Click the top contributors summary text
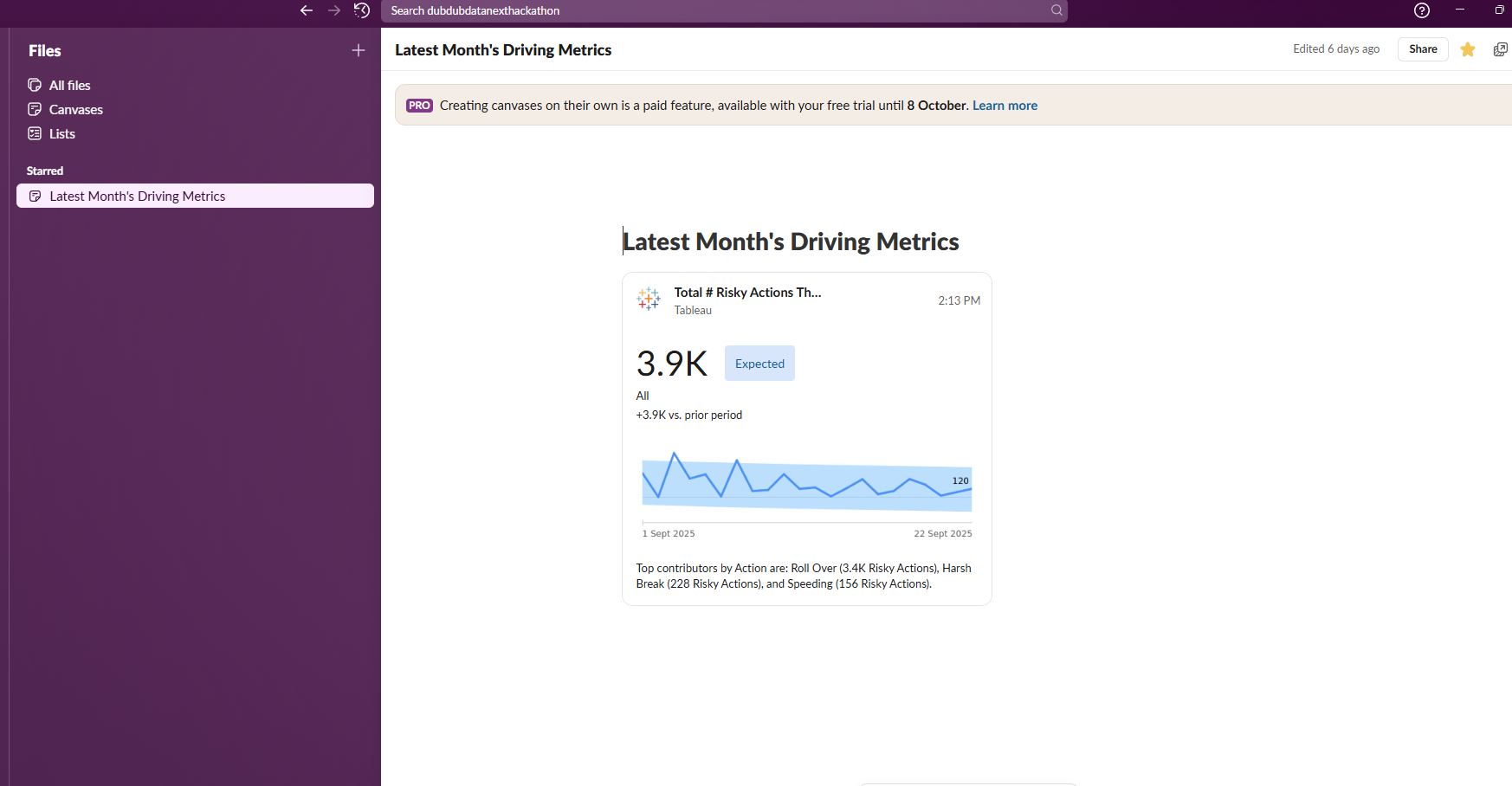1512x786 pixels. (804, 576)
